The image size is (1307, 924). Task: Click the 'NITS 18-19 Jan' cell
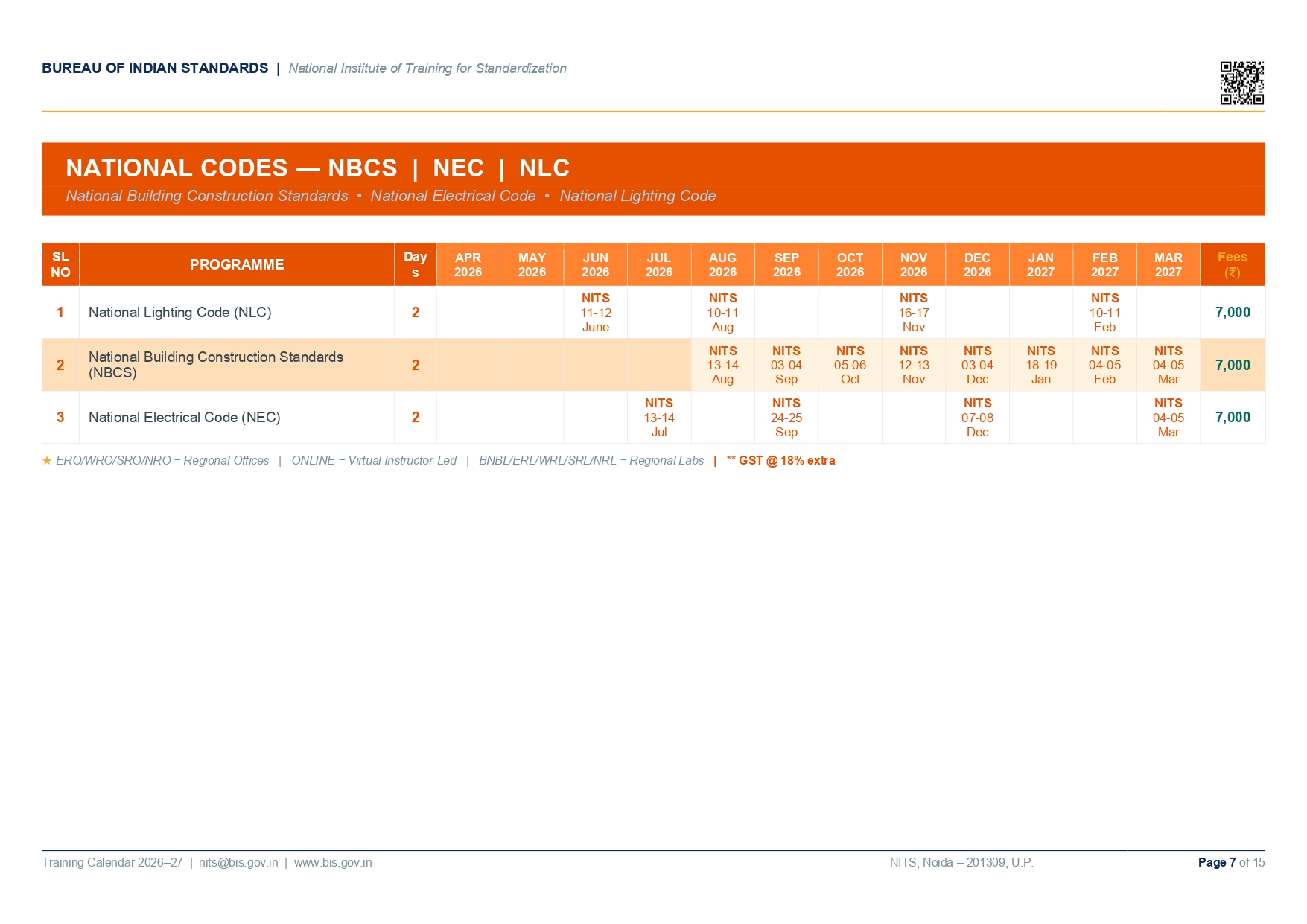pyautogui.click(x=1041, y=365)
